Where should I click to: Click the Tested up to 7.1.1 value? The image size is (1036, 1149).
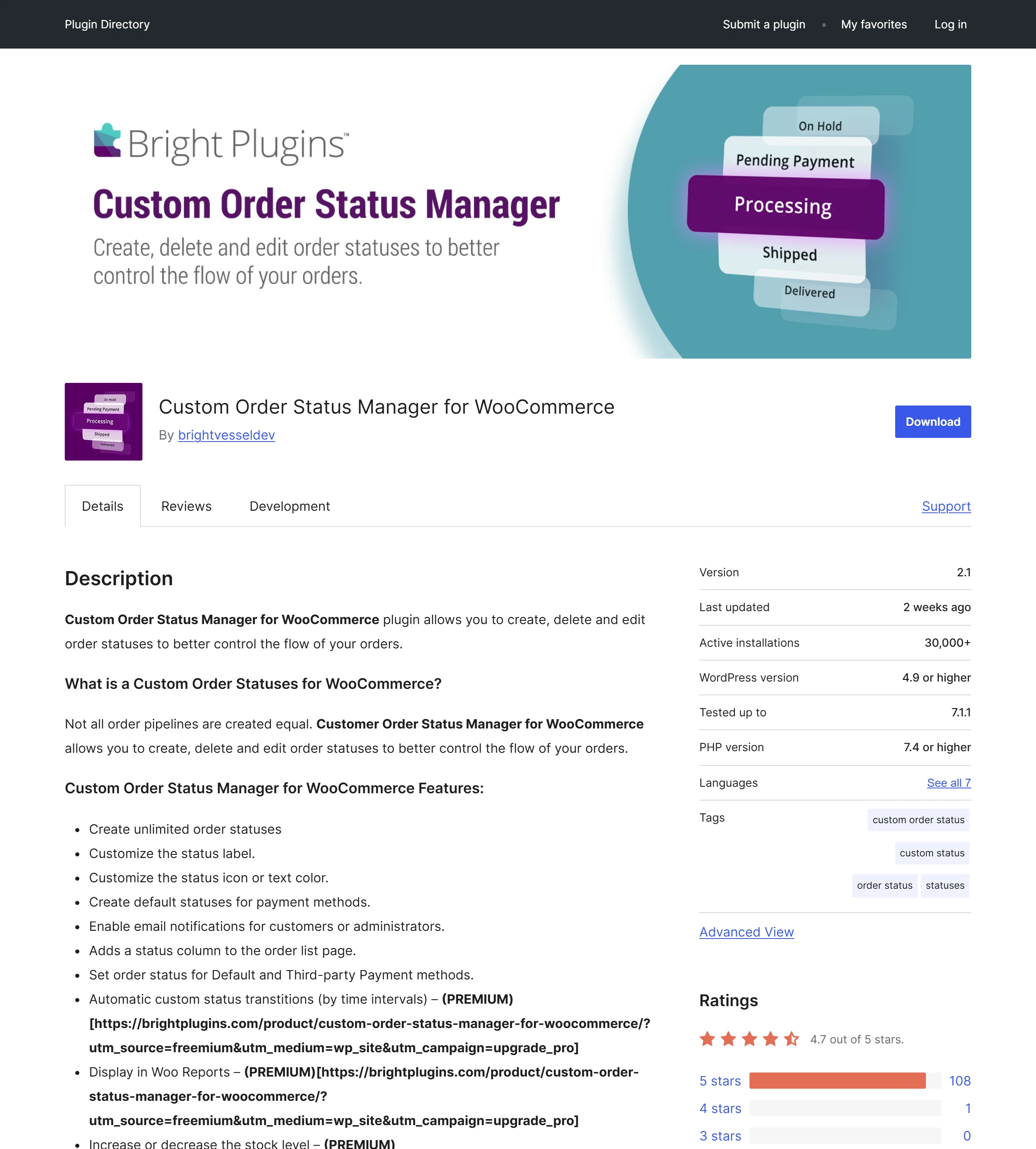coord(961,712)
